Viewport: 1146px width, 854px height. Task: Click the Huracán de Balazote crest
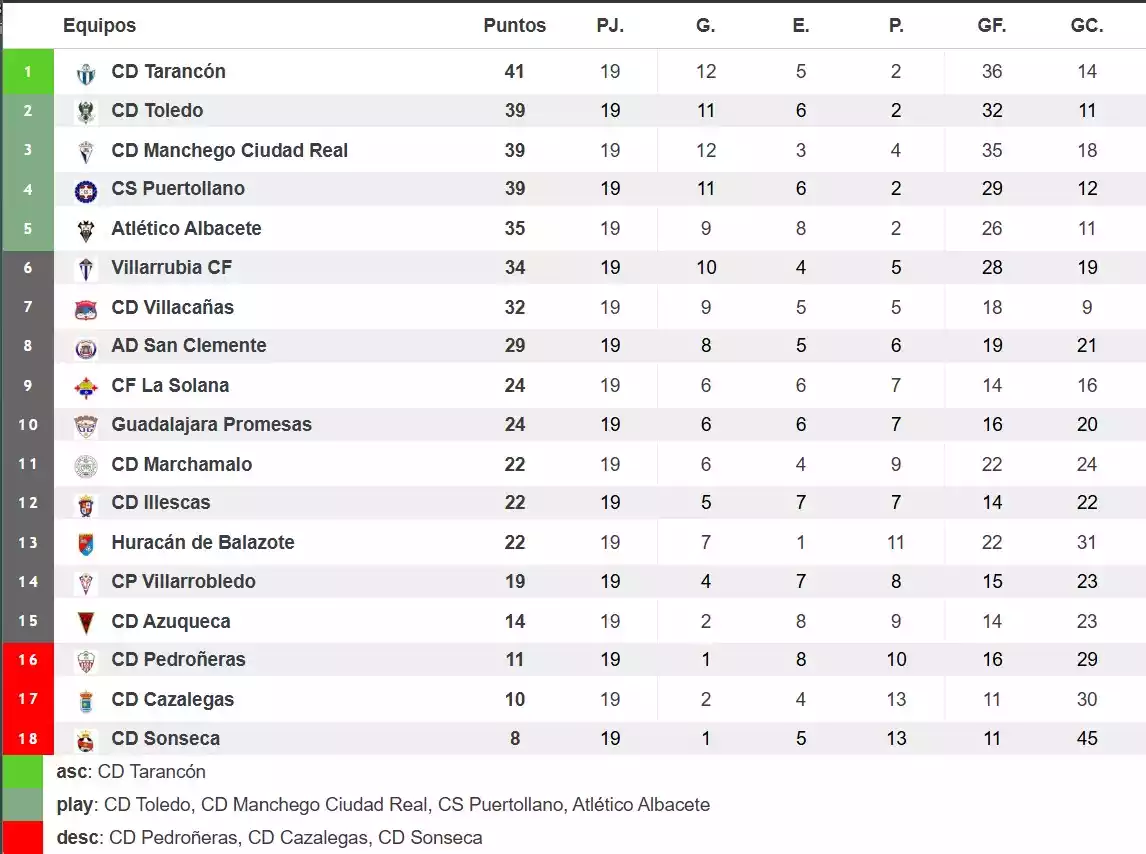[x=86, y=544]
